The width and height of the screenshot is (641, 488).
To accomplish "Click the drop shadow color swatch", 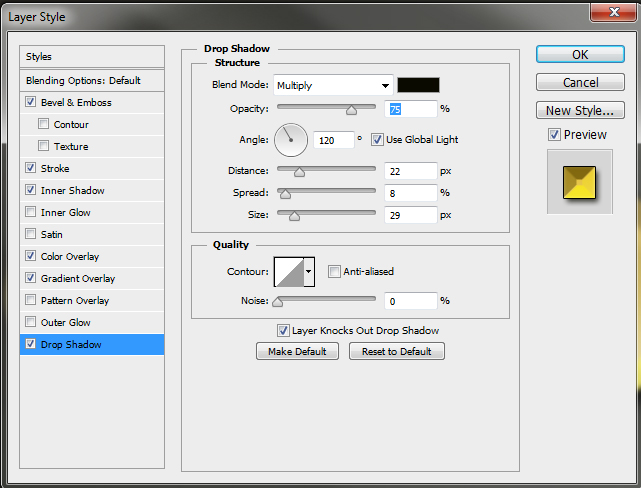I will (x=418, y=85).
